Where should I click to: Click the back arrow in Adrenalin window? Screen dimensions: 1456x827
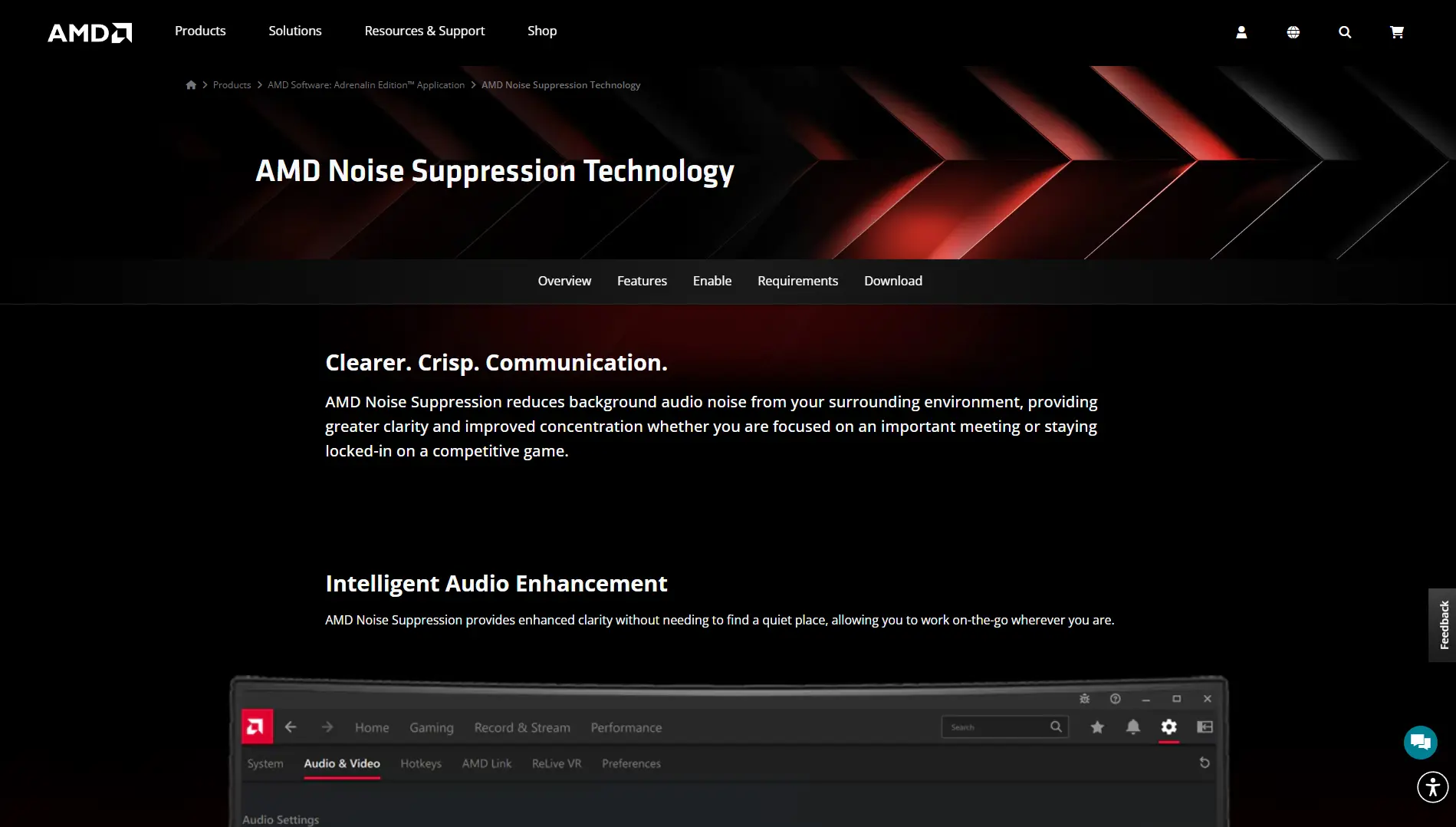click(291, 727)
